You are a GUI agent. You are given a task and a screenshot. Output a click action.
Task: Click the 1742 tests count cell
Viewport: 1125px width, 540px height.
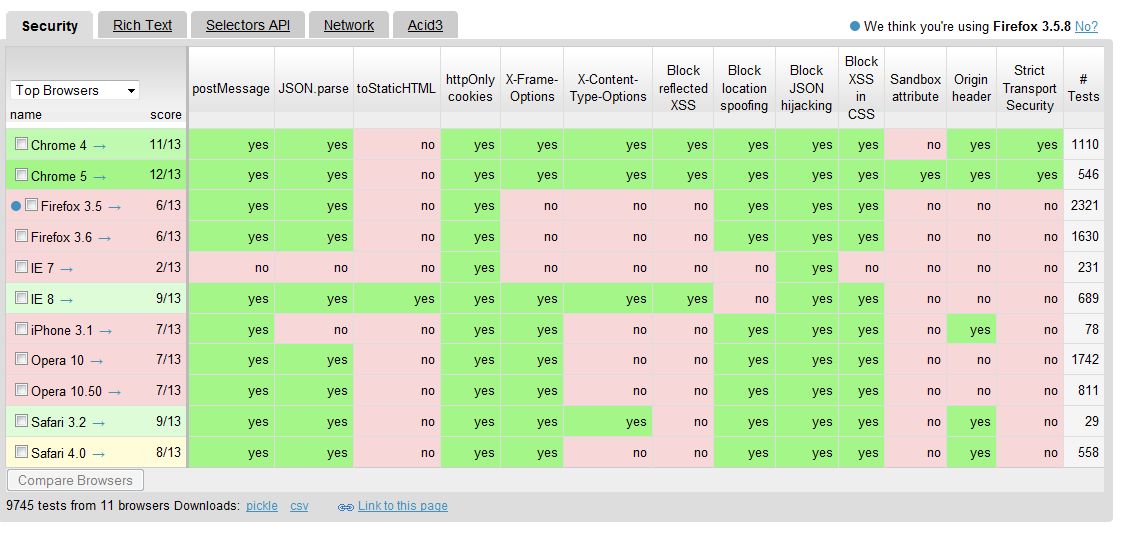point(1085,359)
